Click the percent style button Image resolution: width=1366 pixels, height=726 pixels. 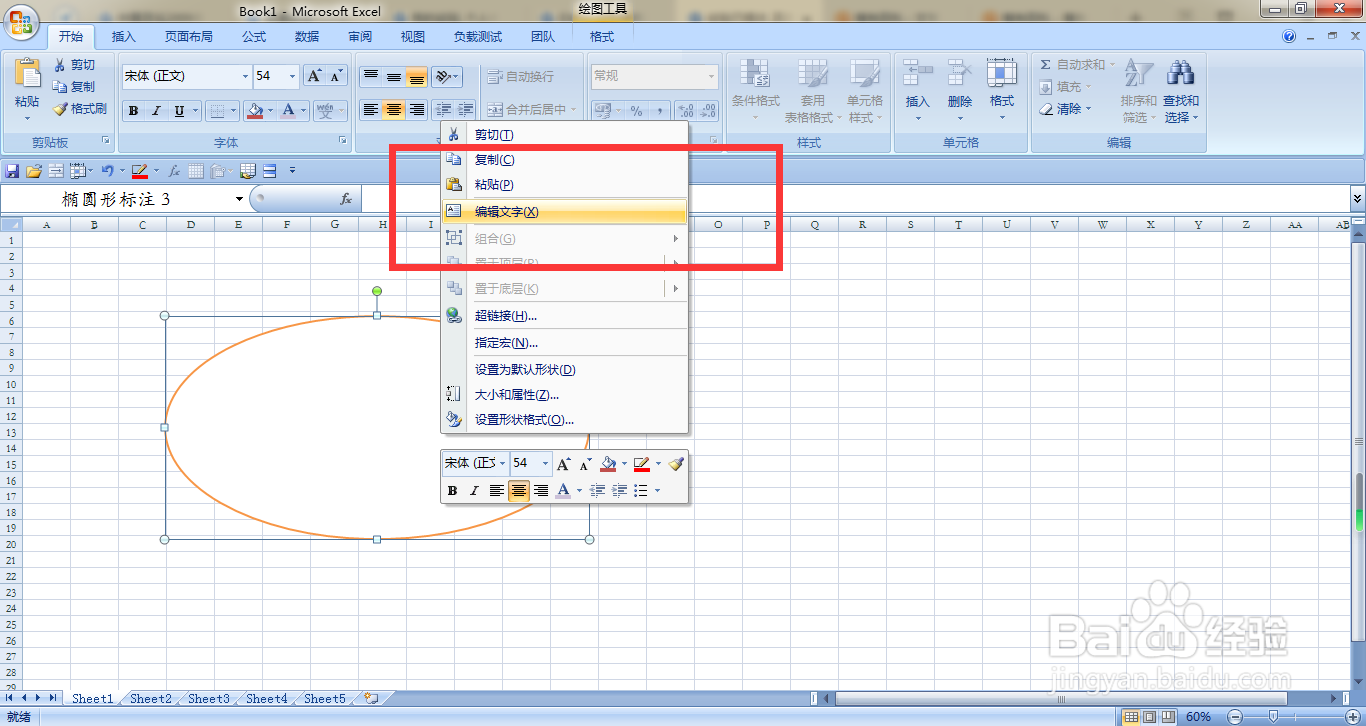coord(636,110)
